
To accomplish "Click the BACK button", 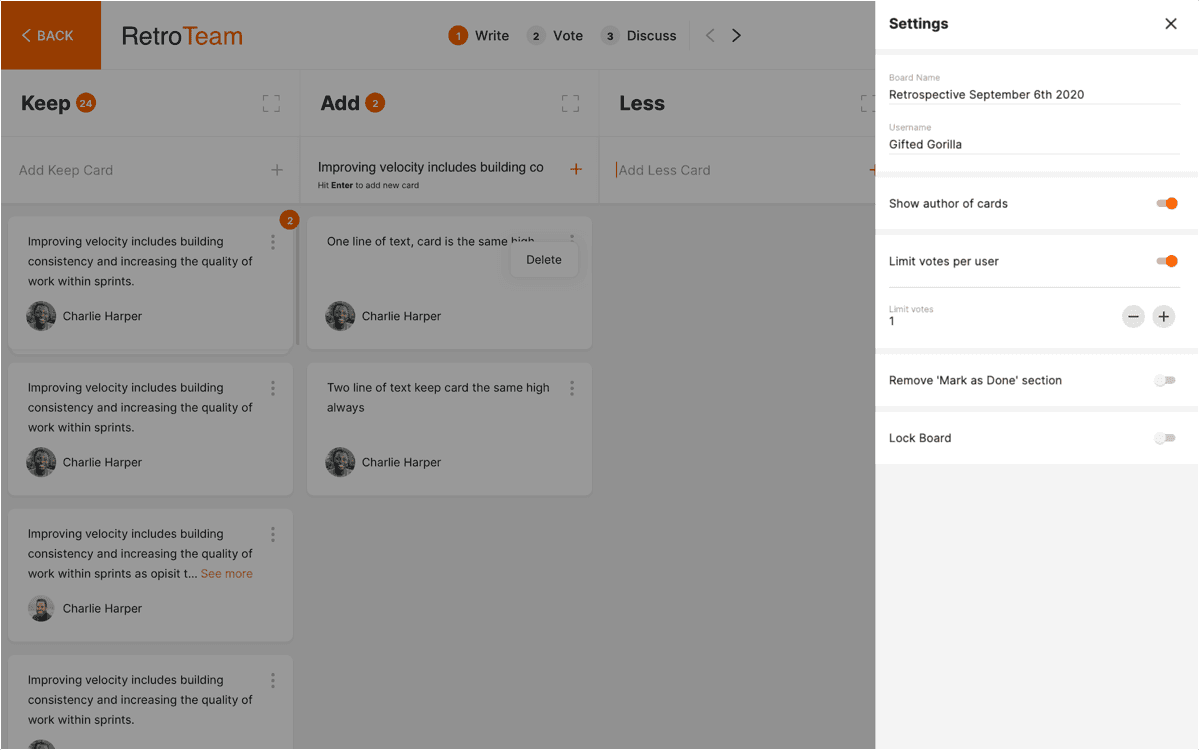I will [x=48, y=34].
